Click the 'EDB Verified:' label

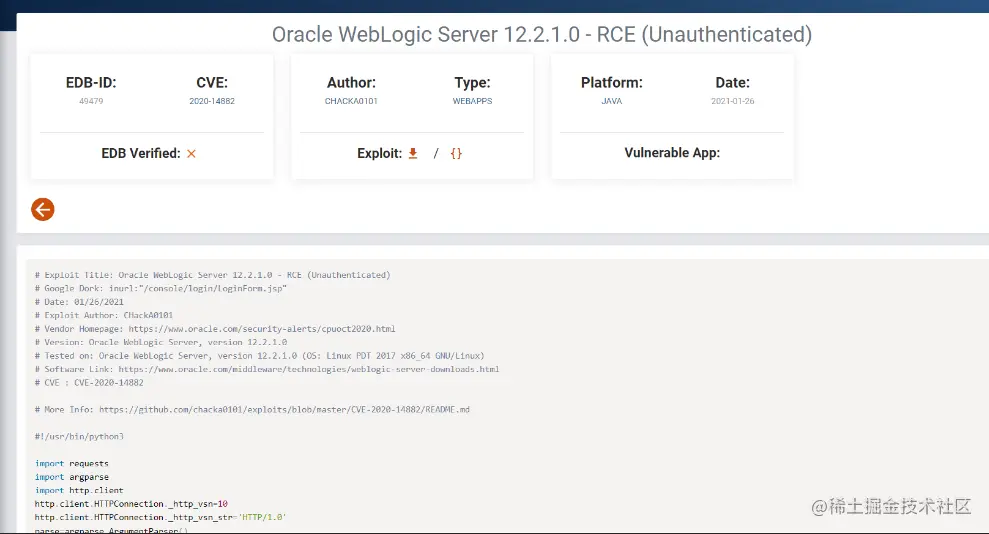[x=141, y=153]
